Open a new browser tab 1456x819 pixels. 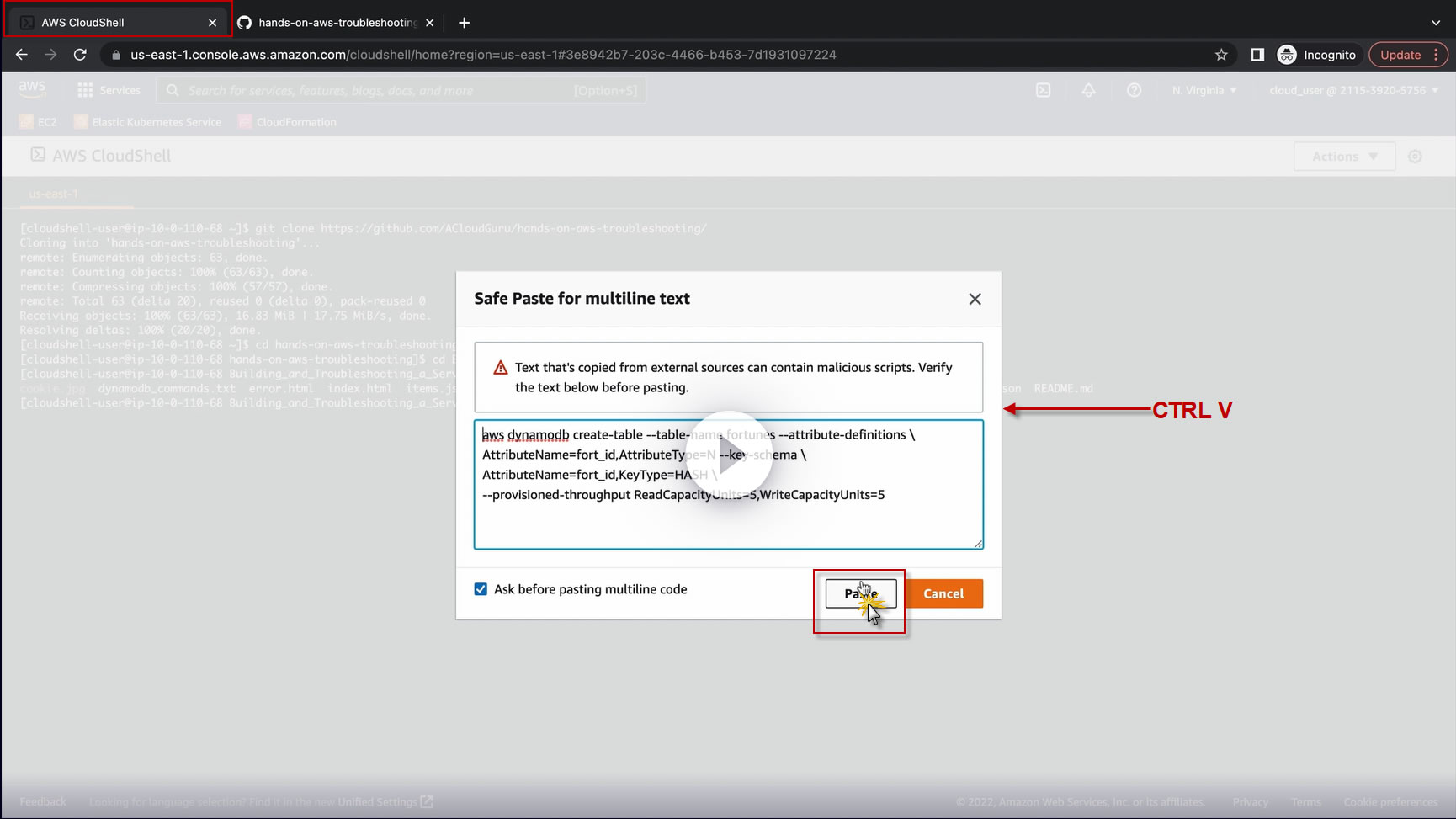[x=464, y=23]
